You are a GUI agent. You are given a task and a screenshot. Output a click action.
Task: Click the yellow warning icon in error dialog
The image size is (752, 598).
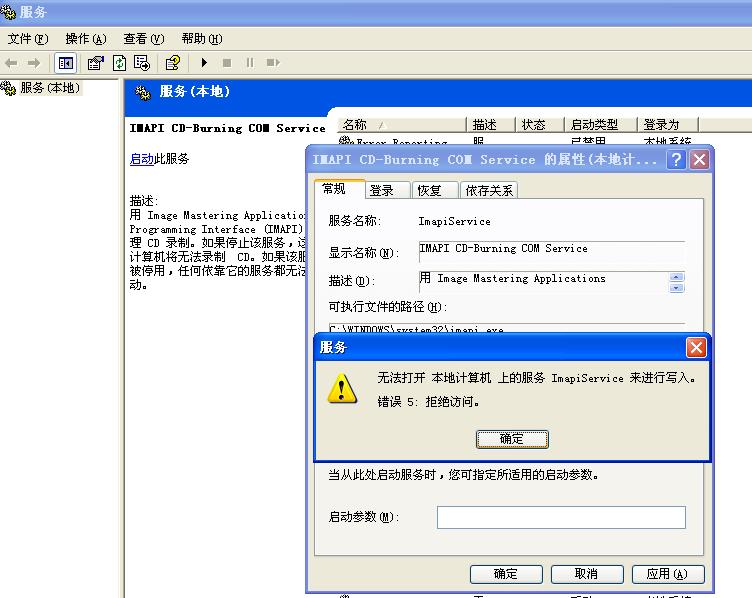341,388
